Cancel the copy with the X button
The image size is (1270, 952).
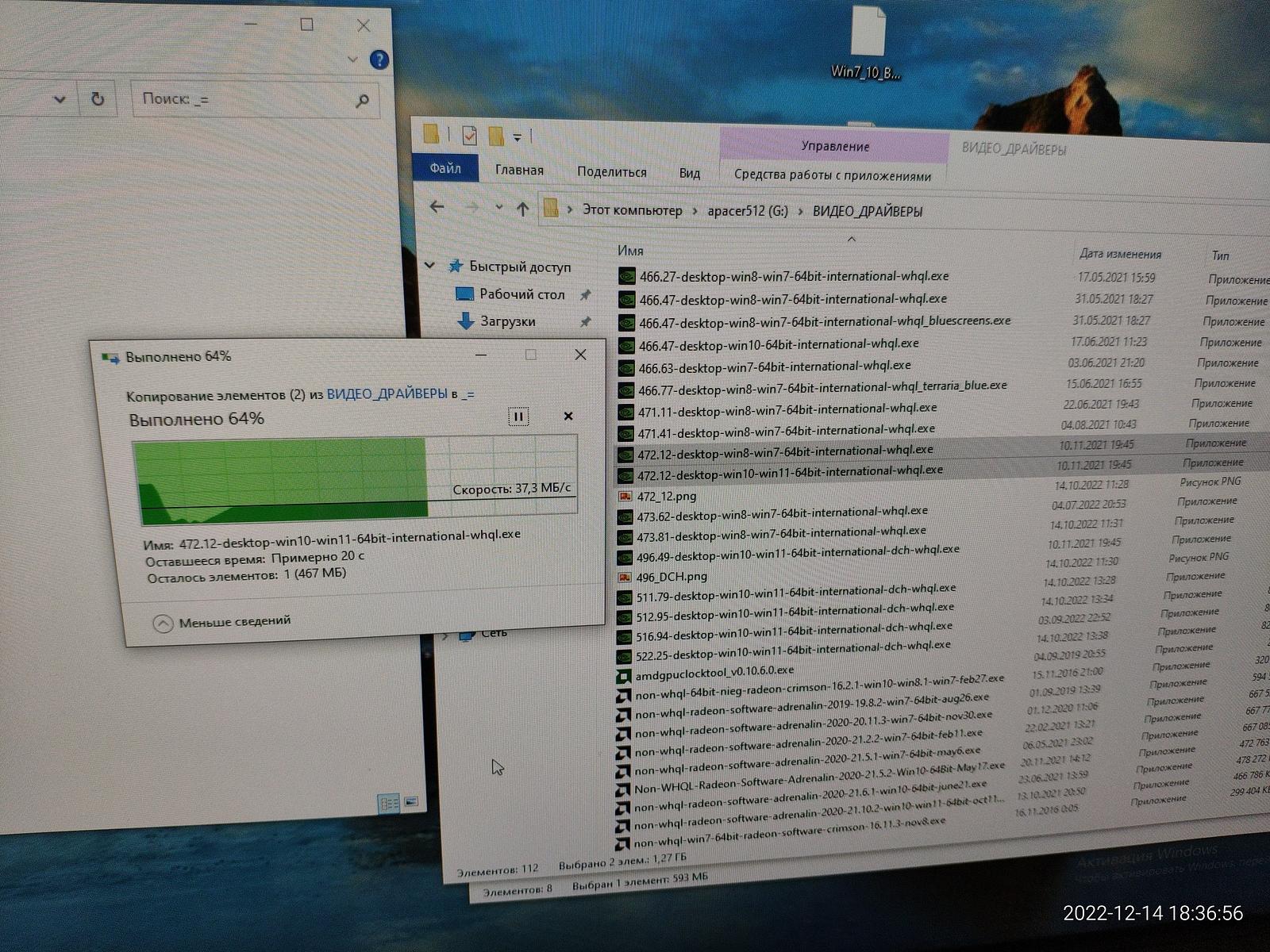click(568, 416)
